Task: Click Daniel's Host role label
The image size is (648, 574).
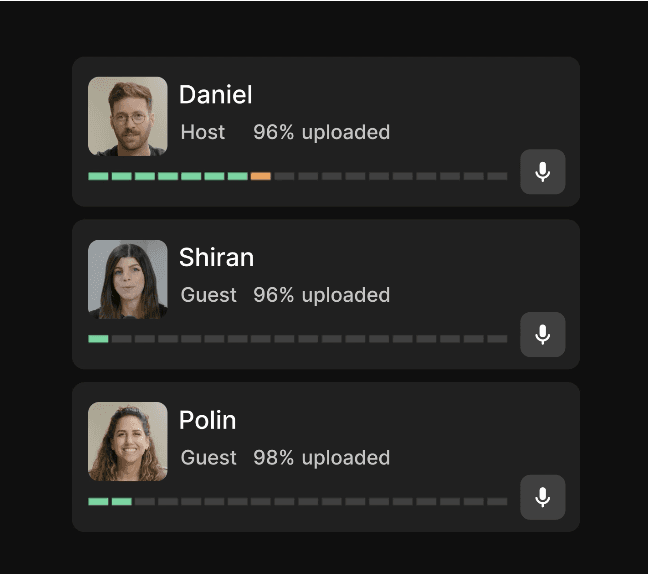Action: (x=203, y=132)
